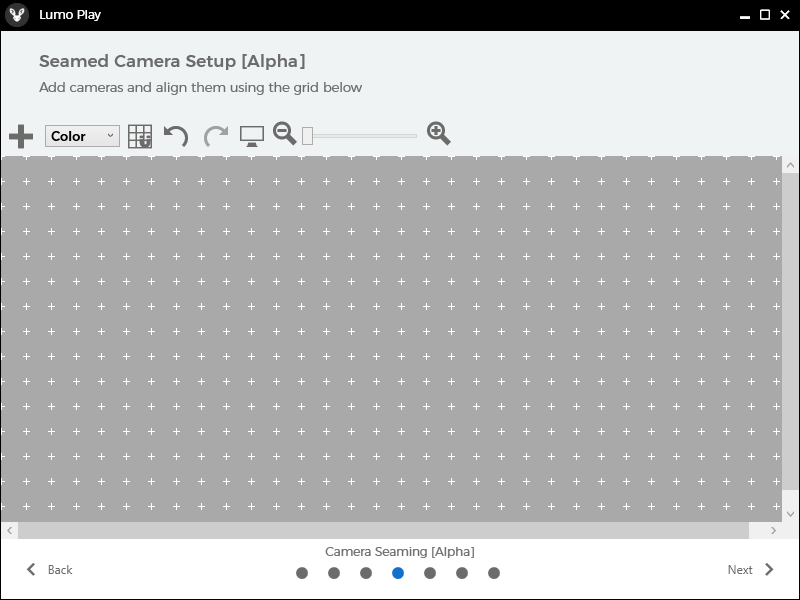
Task: Click the vertical scrollbar down arrow
Action: click(x=790, y=514)
